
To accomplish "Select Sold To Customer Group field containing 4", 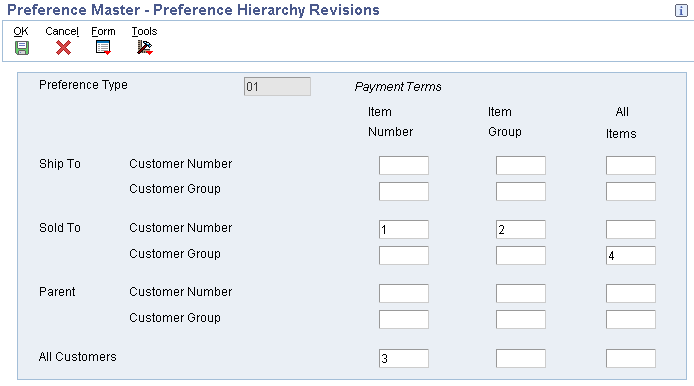I will [631, 255].
